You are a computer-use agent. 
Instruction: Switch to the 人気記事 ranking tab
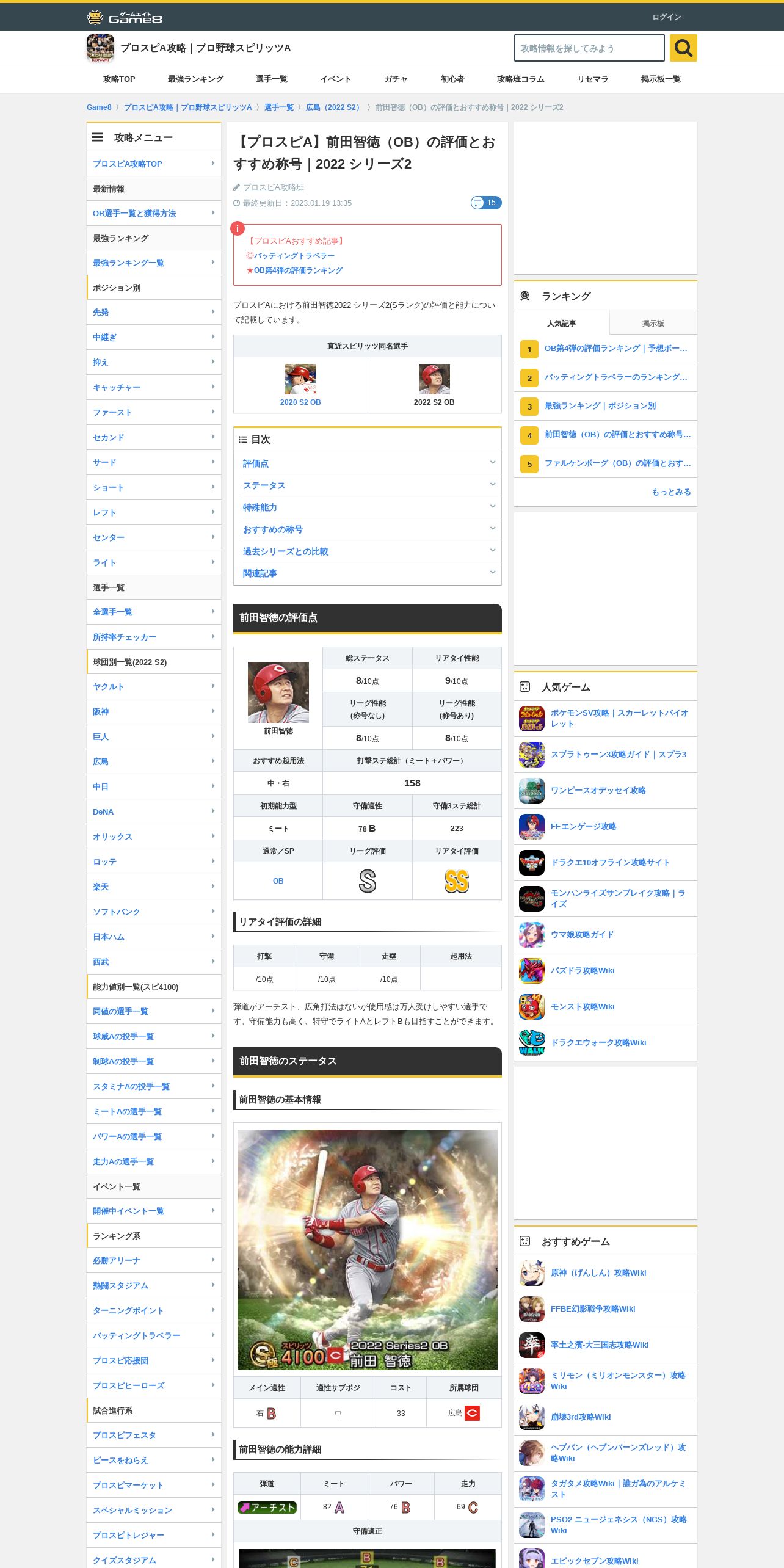562,323
